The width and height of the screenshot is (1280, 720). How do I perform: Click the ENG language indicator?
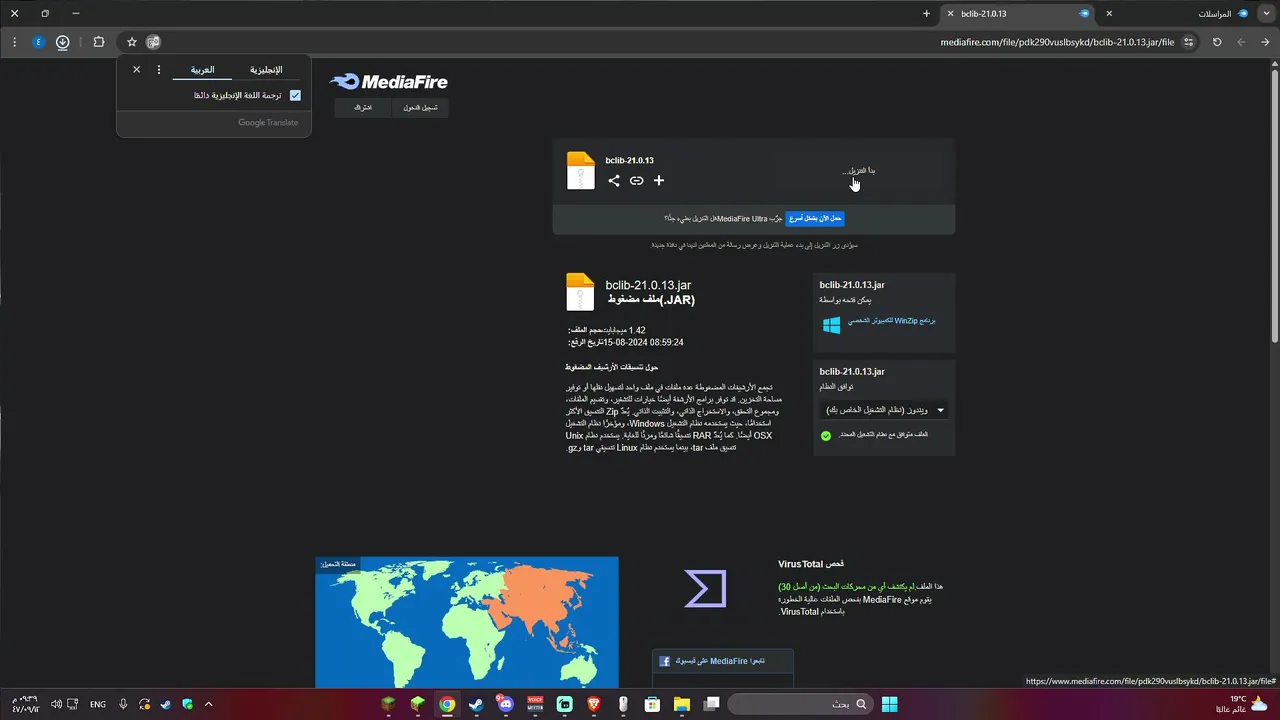[98, 705]
